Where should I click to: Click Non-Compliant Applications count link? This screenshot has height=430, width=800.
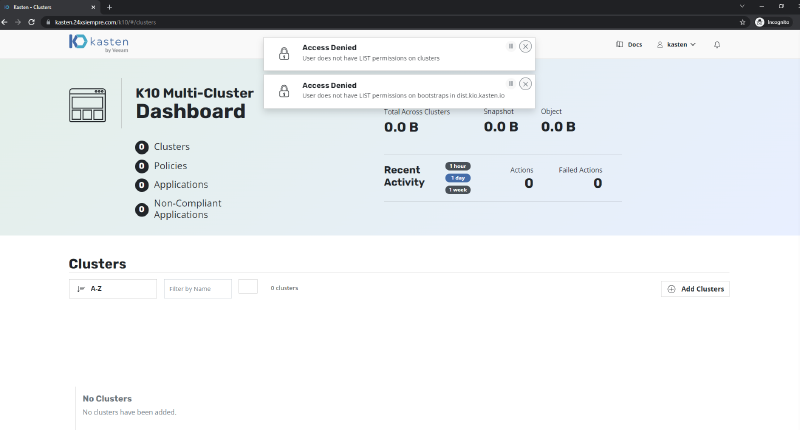pos(178,209)
